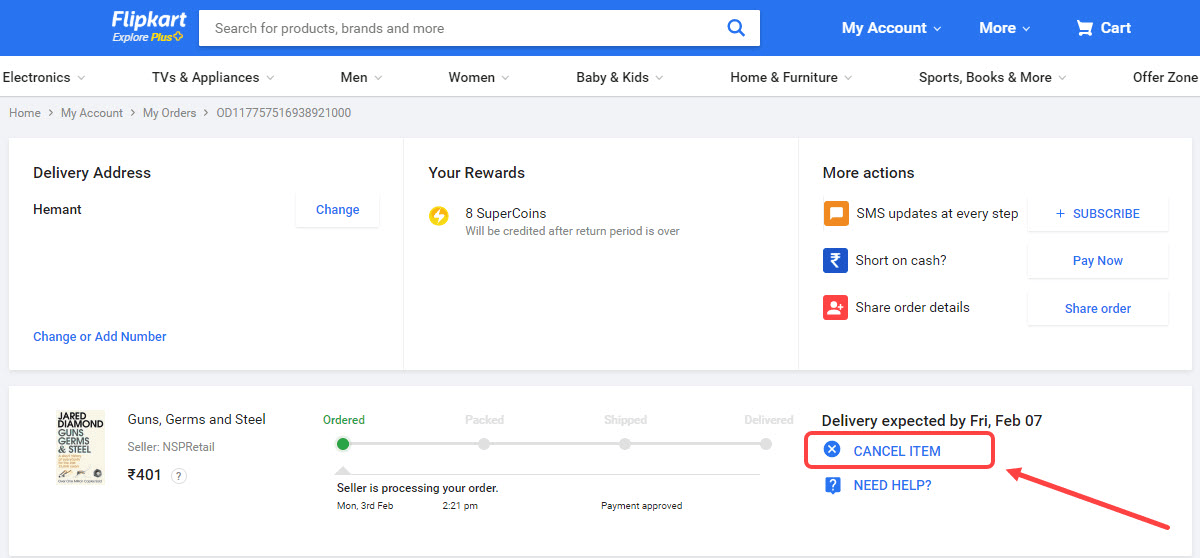The width and height of the screenshot is (1200, 558).
Task: Expand the Electronics category menu
Action: (x=43, y=77)
